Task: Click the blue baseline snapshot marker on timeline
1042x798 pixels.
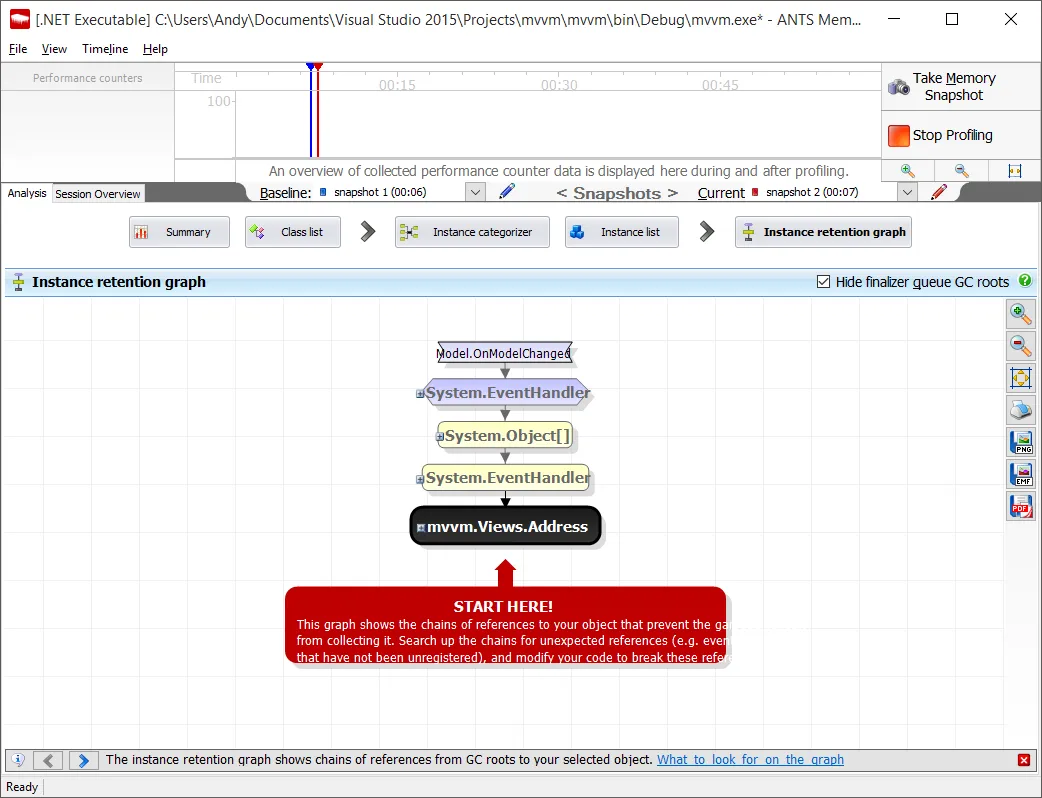Action: point(310,66)
